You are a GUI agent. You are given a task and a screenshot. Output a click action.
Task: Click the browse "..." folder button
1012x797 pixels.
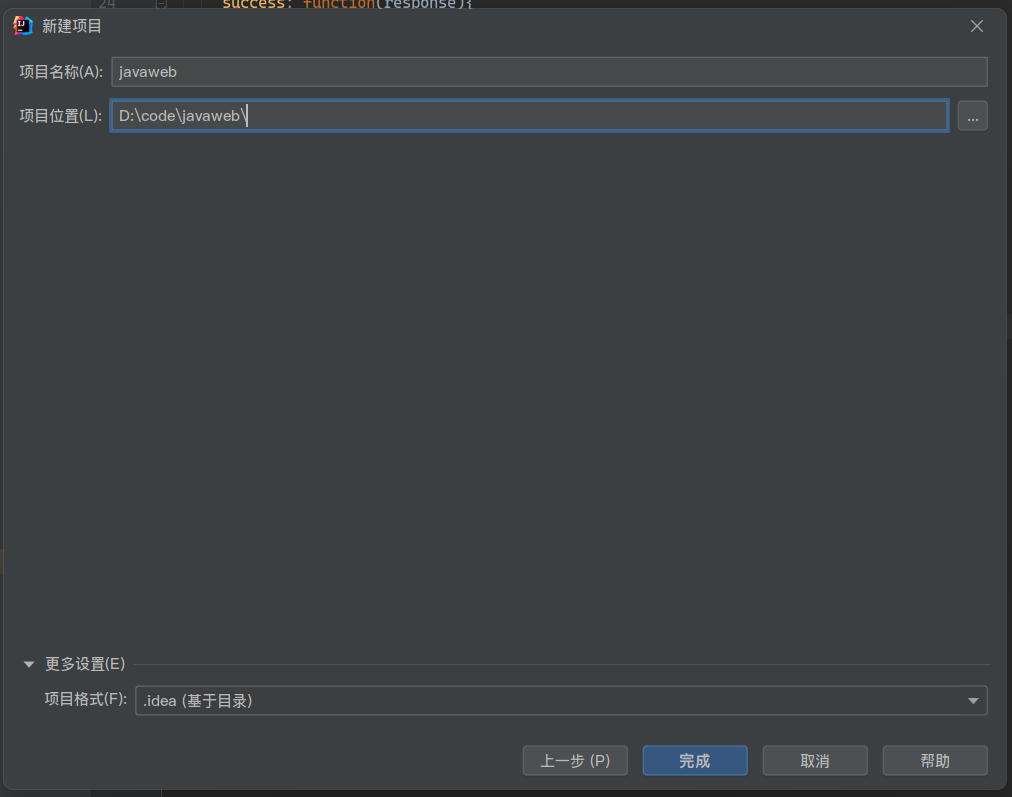(x=972, y=116)
